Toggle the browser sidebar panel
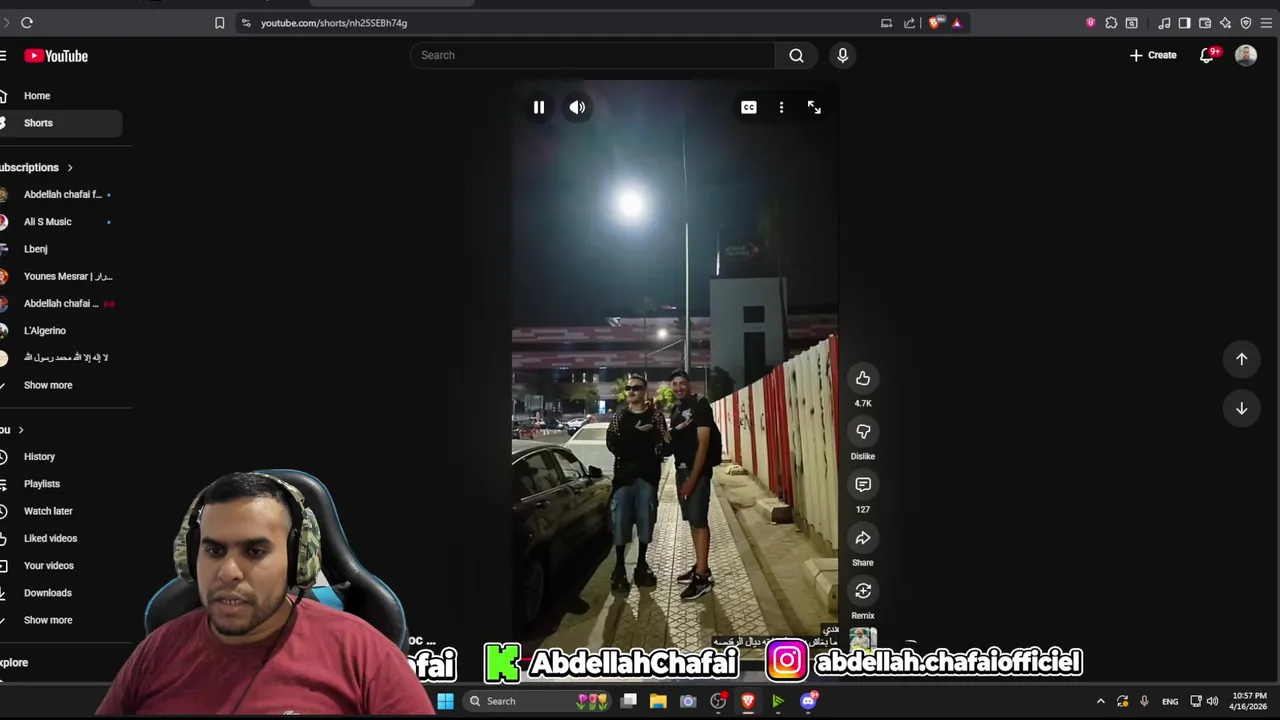Image resolution: width=1280 pixels, height=720 pixels. (x=1184, y=23)
